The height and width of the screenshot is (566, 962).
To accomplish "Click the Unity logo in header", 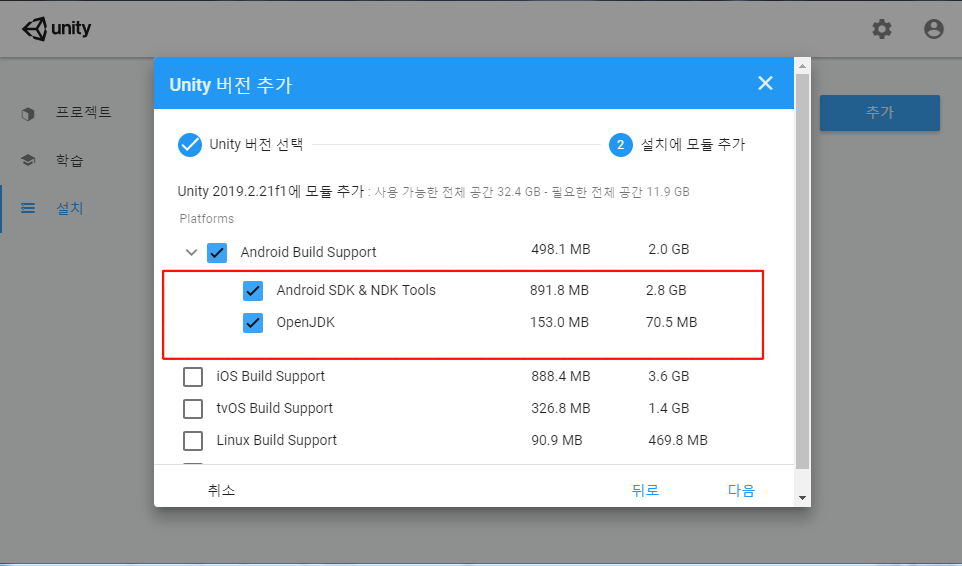I will [x=56, y=28].
